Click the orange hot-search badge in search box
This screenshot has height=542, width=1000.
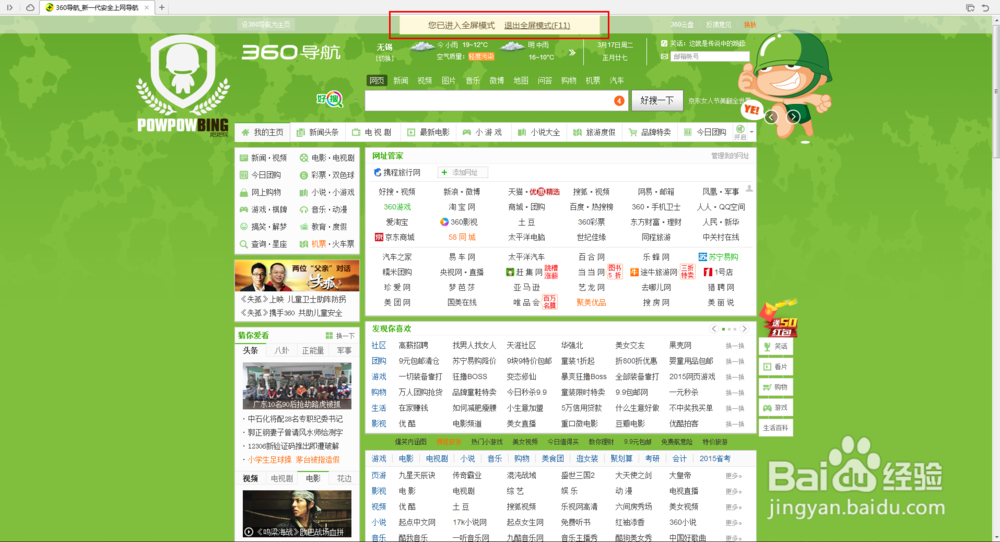pos(619,101)
